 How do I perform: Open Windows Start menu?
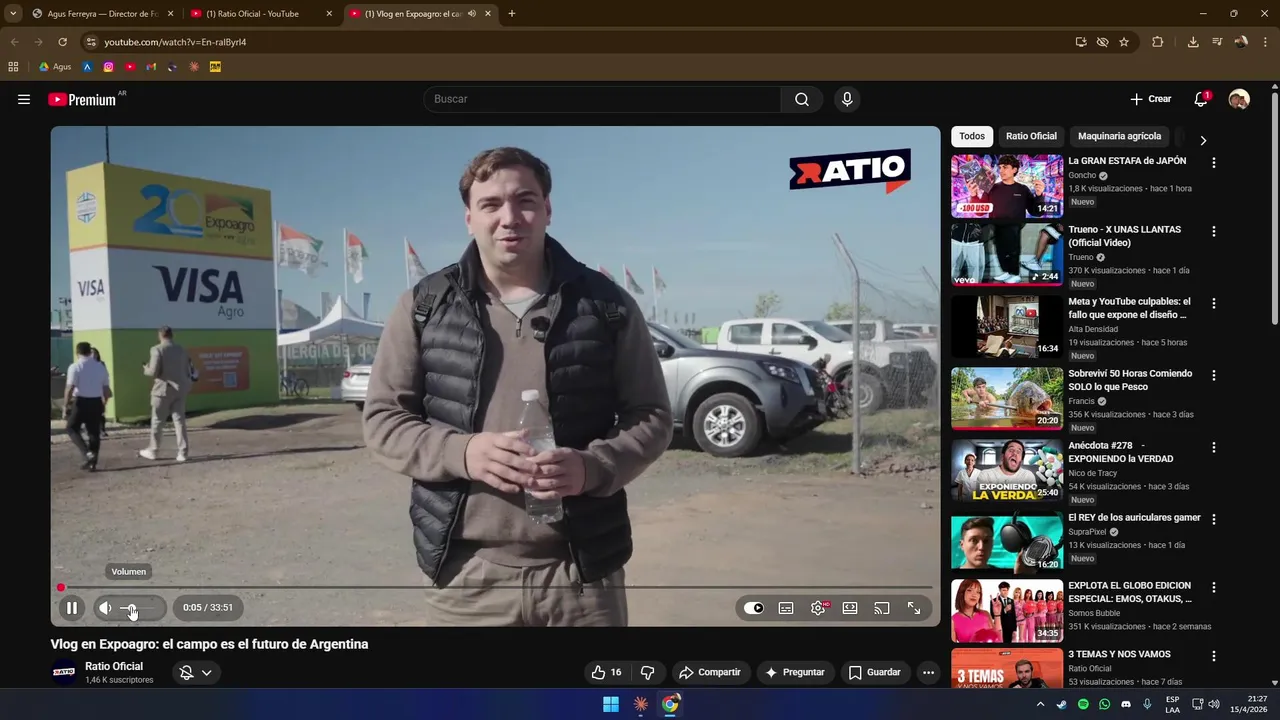point(611,704)
